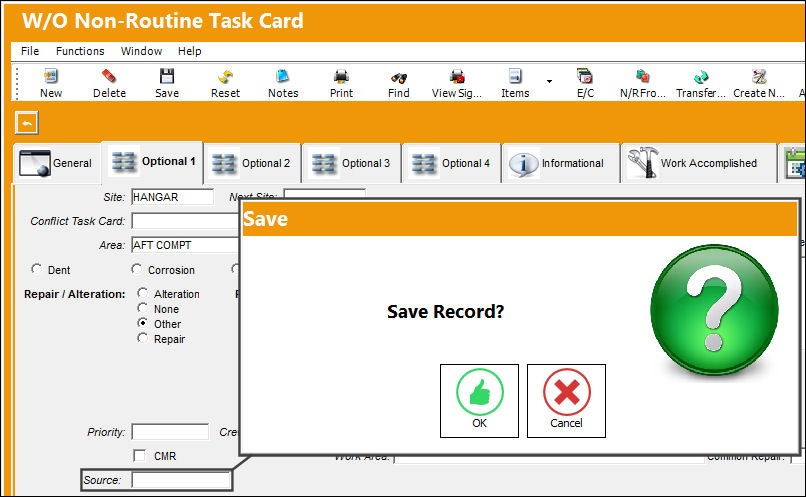Viewport: 806px width, 497px height.
Task: Open the Work Accomplished tab
Action: click(x=698, y=163)
